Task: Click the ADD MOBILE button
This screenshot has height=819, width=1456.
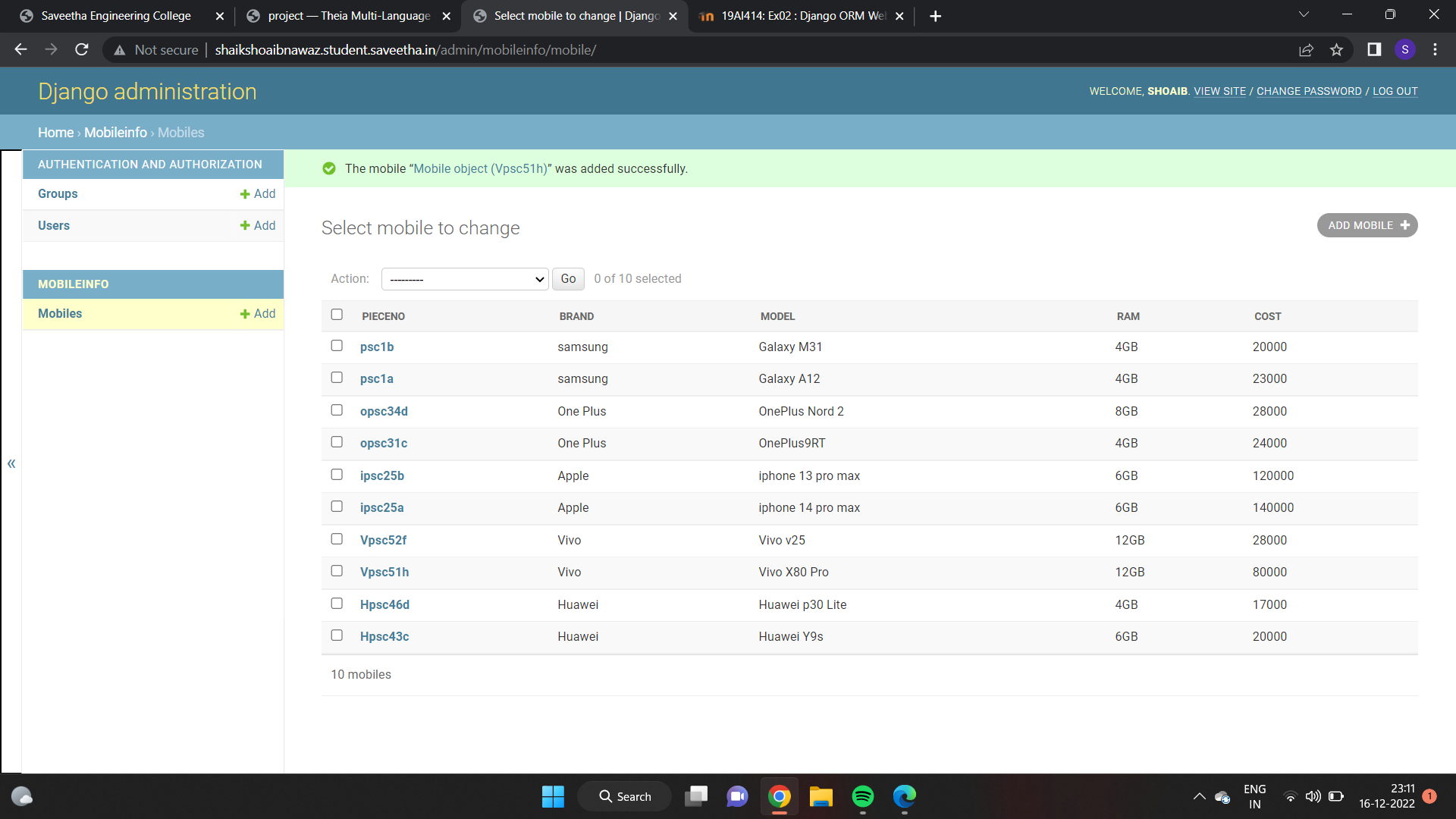Action: pos(1367,225)
